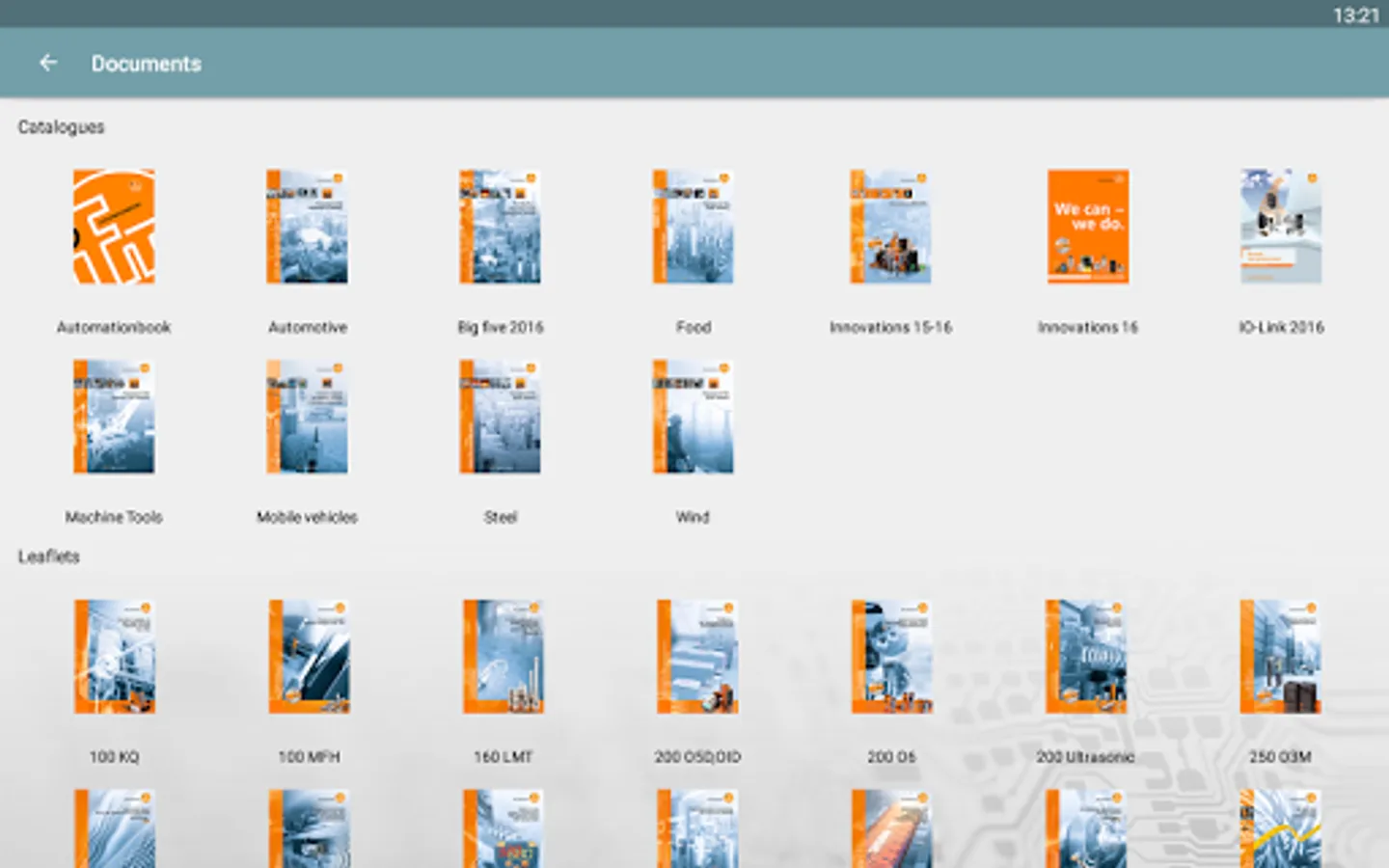Go back using the arrow icon

[x=48, y=63]
